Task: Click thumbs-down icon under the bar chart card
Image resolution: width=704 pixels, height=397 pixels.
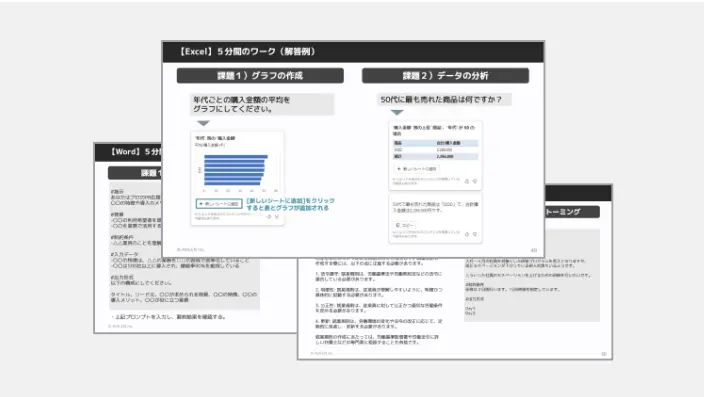Action: pyautogui.click(x=277, y=216)
